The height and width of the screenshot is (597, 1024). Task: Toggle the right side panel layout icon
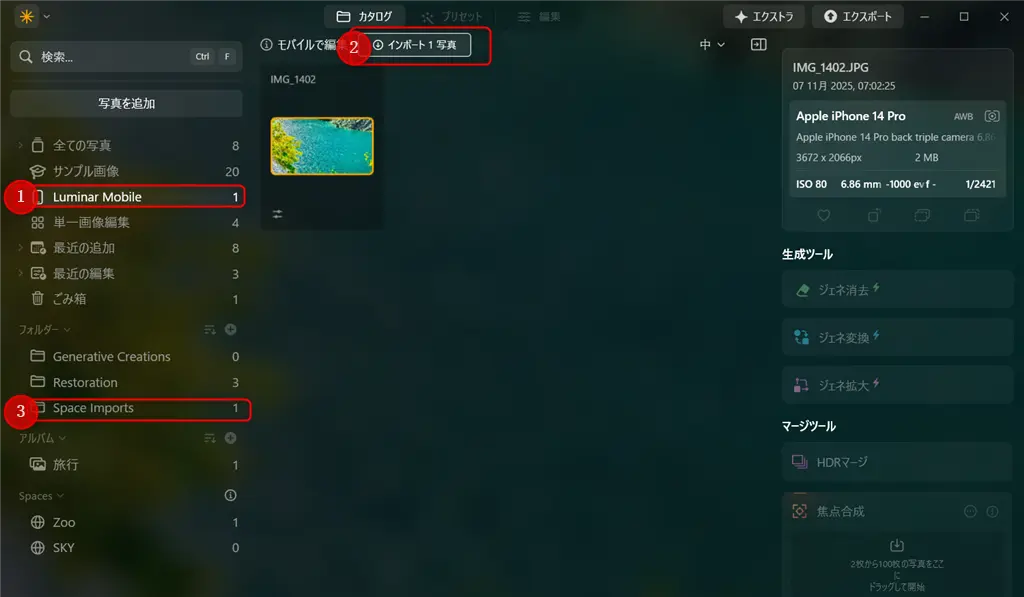click(758, 44)
